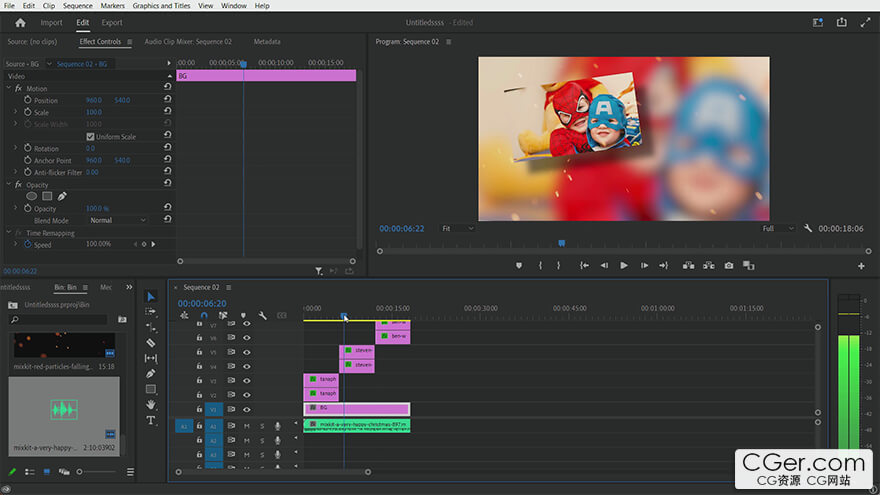Screen dimensions: 880x495
Task: Select the Type tool
Action: point(150,420)
